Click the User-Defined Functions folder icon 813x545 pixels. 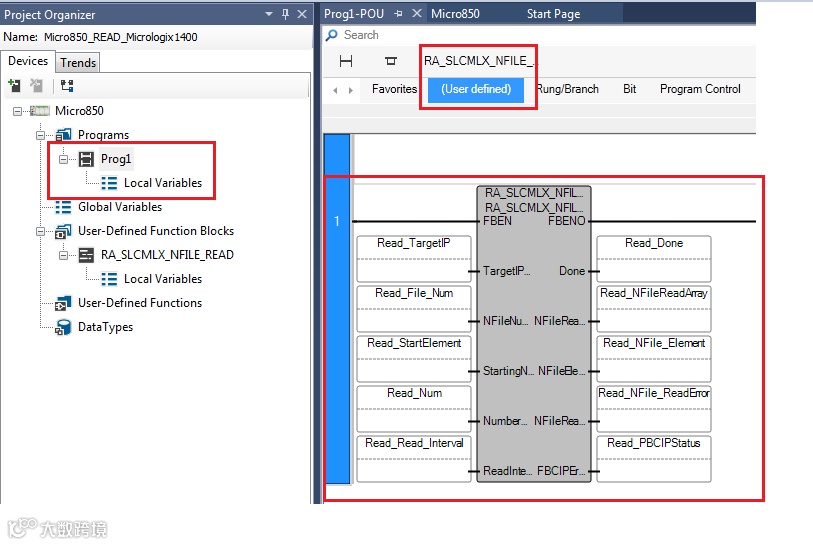coord(63,303)
